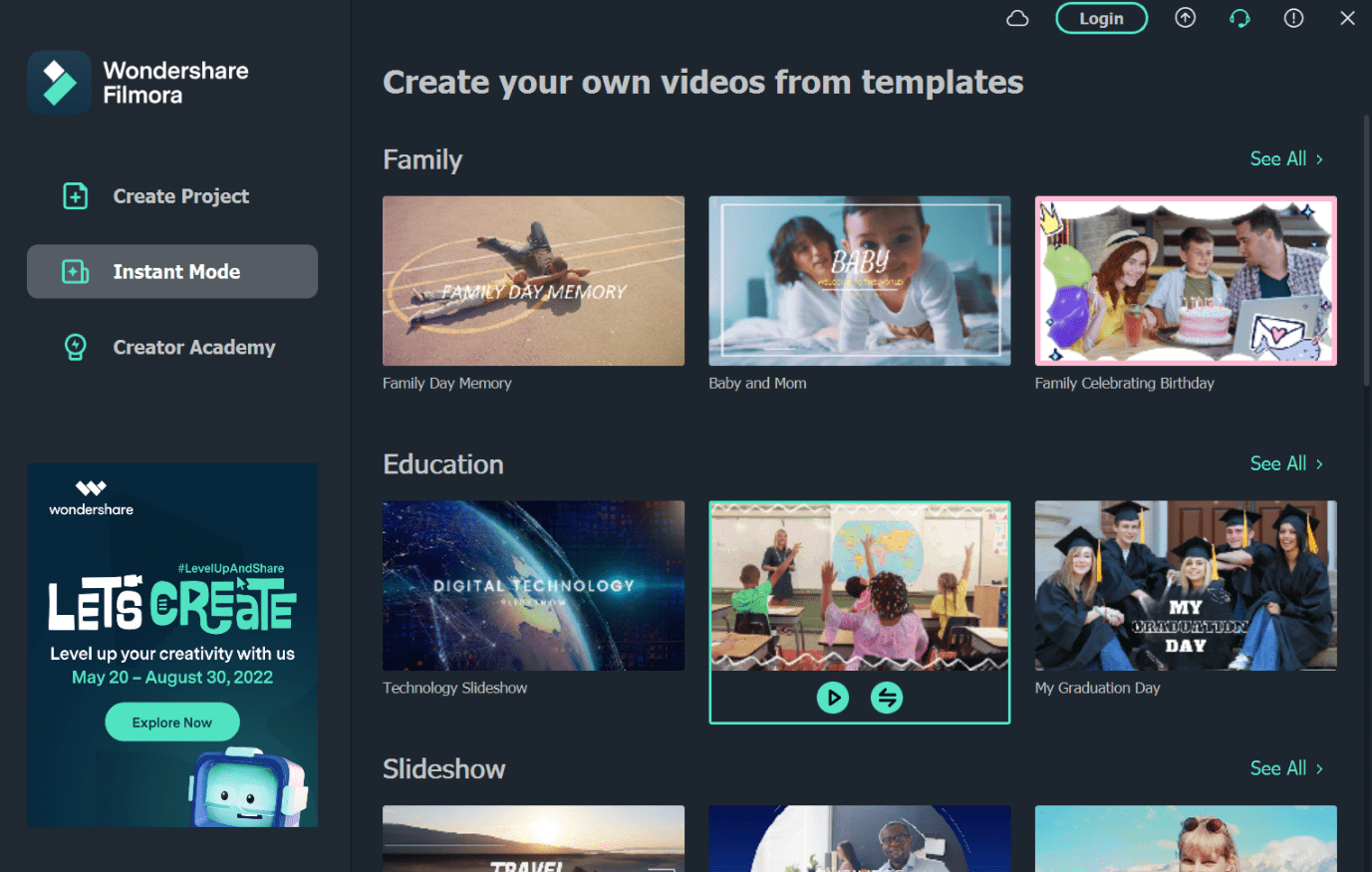Open the Travel slideshow template thumbnail

pyautogui.click(x=533, y=839)
